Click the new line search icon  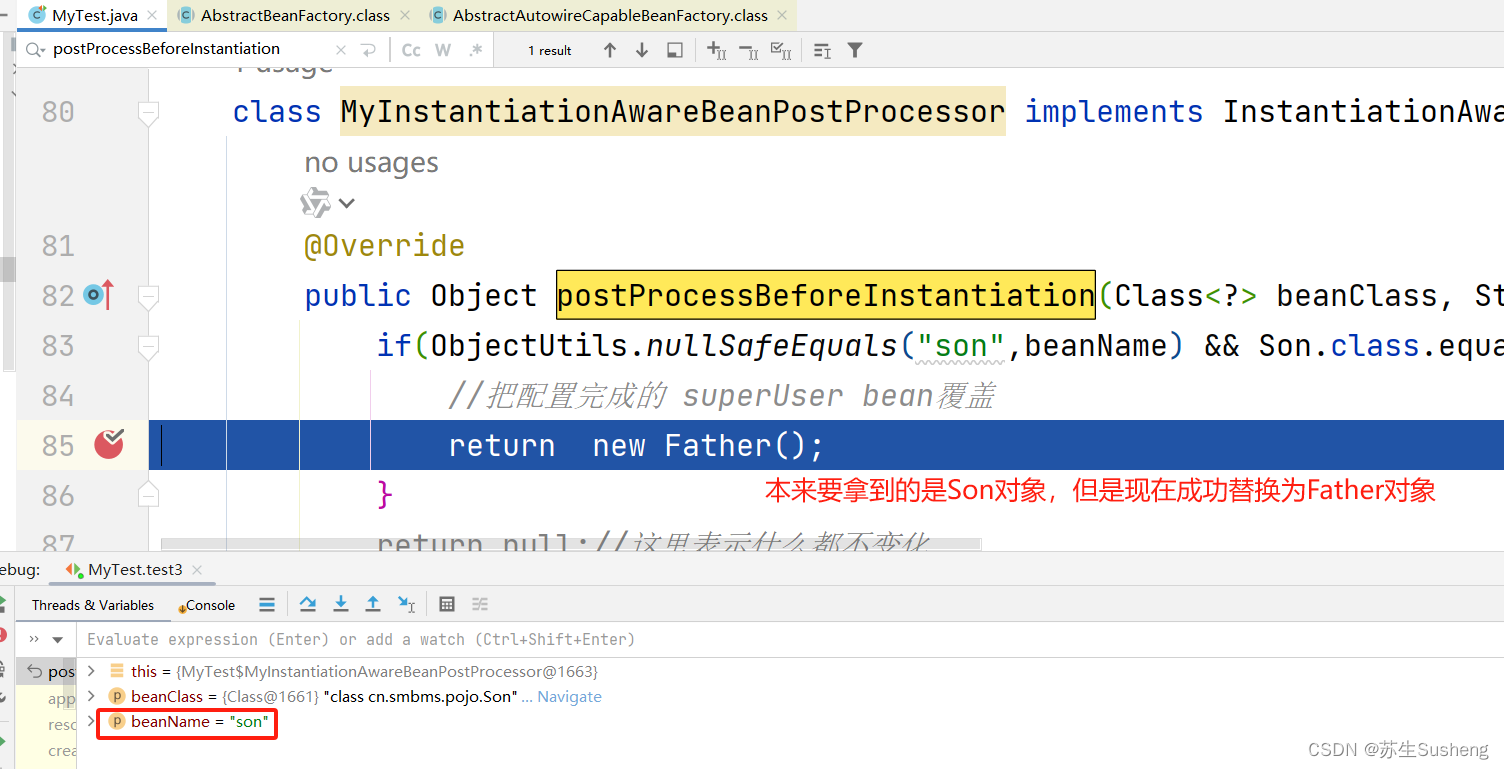click(x=369, y=50)
